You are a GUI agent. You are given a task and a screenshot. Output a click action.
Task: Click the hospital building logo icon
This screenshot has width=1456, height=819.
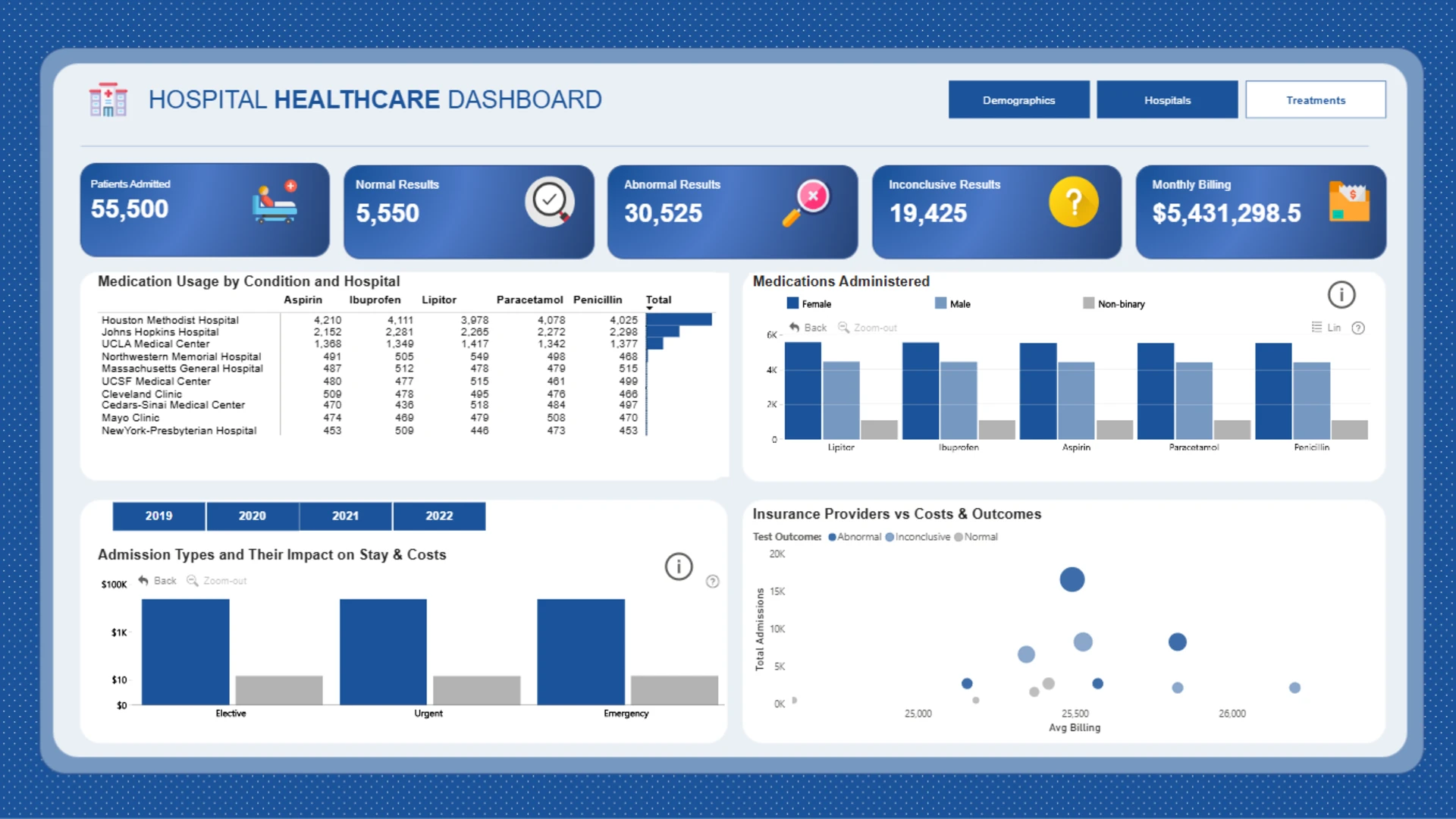tap(108, 99)
